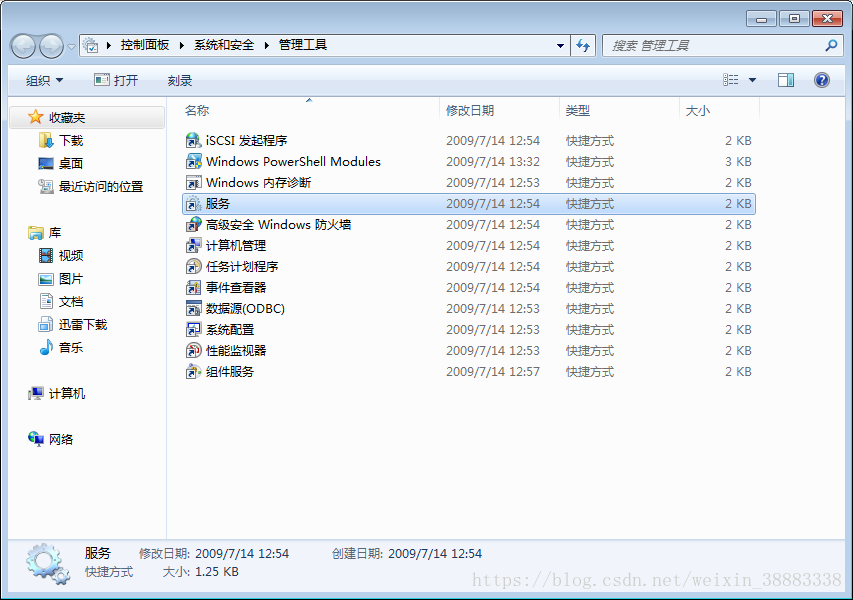Click the 网络 icon in sidebar
853x600 pixels.
click(x=36, y=439)
